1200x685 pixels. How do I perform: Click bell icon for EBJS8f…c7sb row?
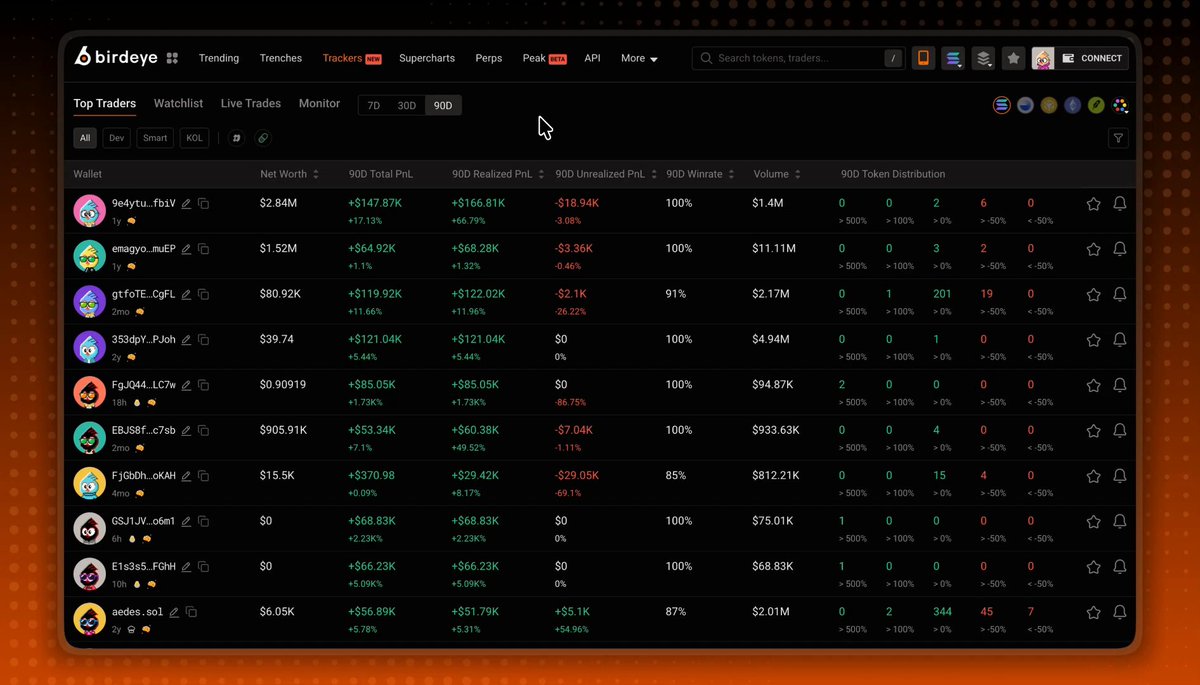[1120, 430]
